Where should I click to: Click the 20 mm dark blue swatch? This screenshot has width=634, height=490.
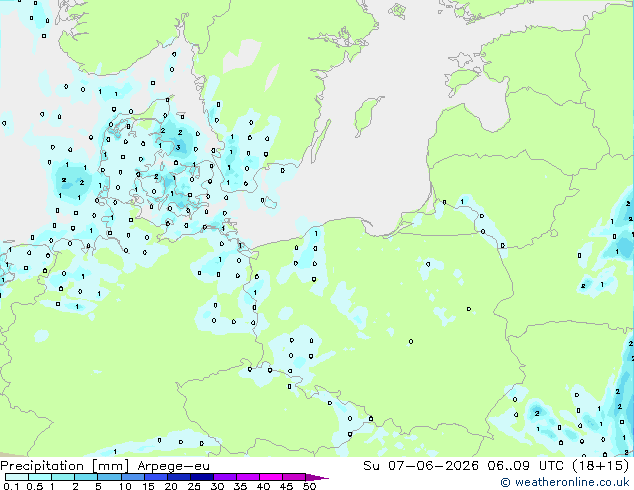[179, 477]
